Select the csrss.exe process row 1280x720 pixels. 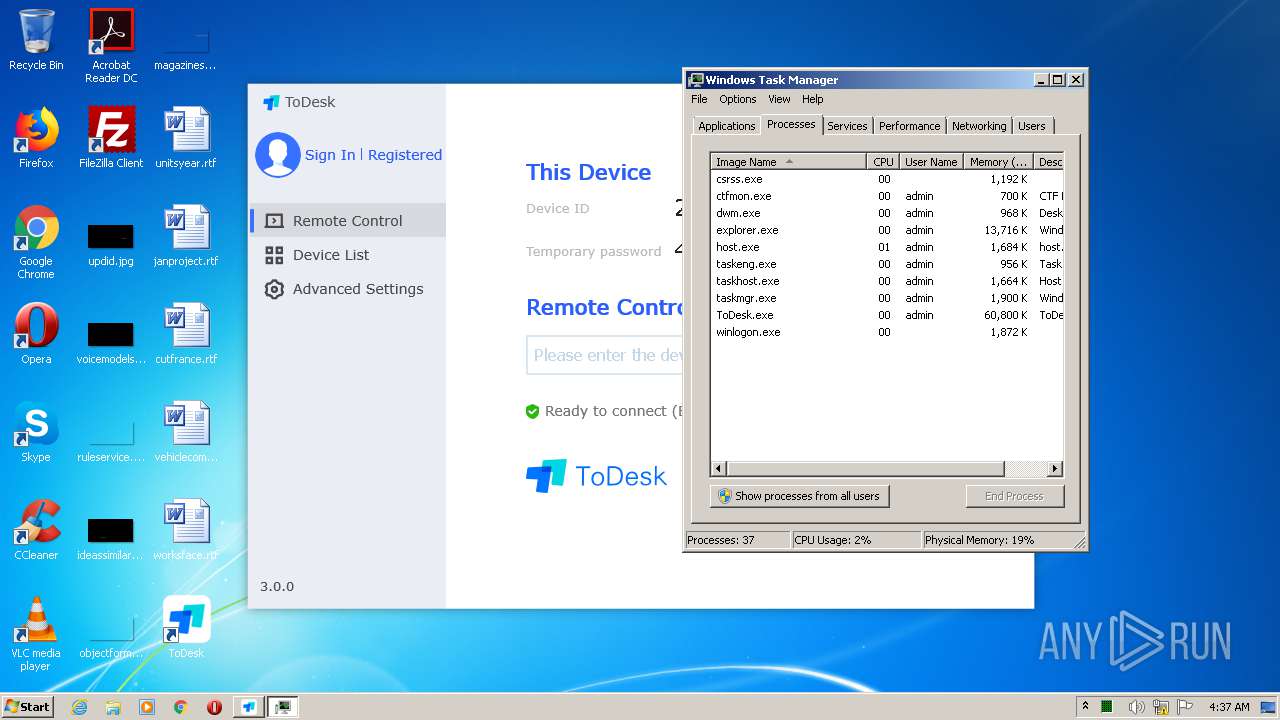(x=887, y=179)
